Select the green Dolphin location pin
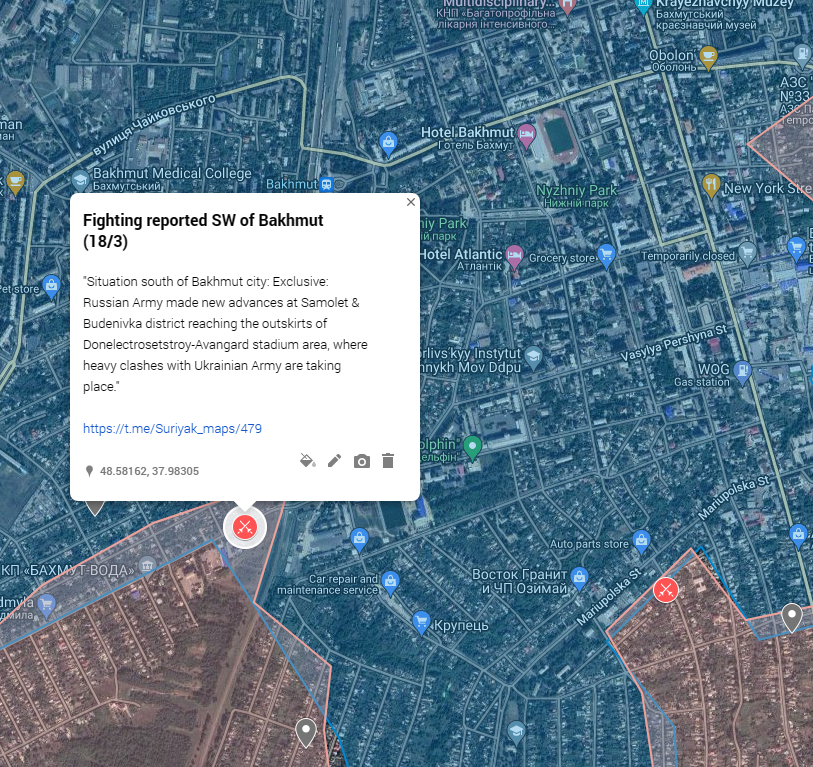Screen dimensions: 813x767 [x=472, y=448]
